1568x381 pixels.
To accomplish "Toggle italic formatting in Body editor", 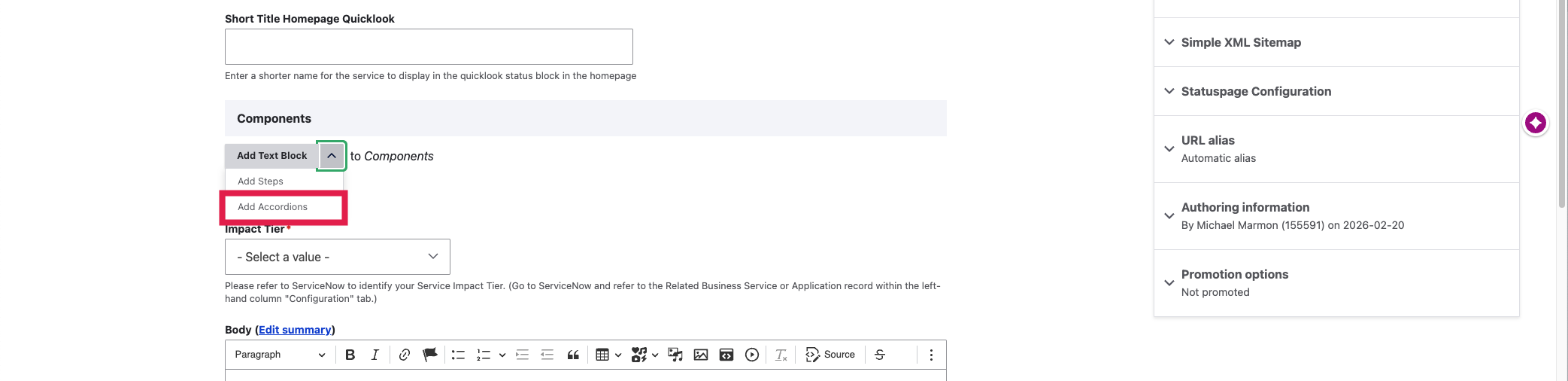I will point(375,355).
